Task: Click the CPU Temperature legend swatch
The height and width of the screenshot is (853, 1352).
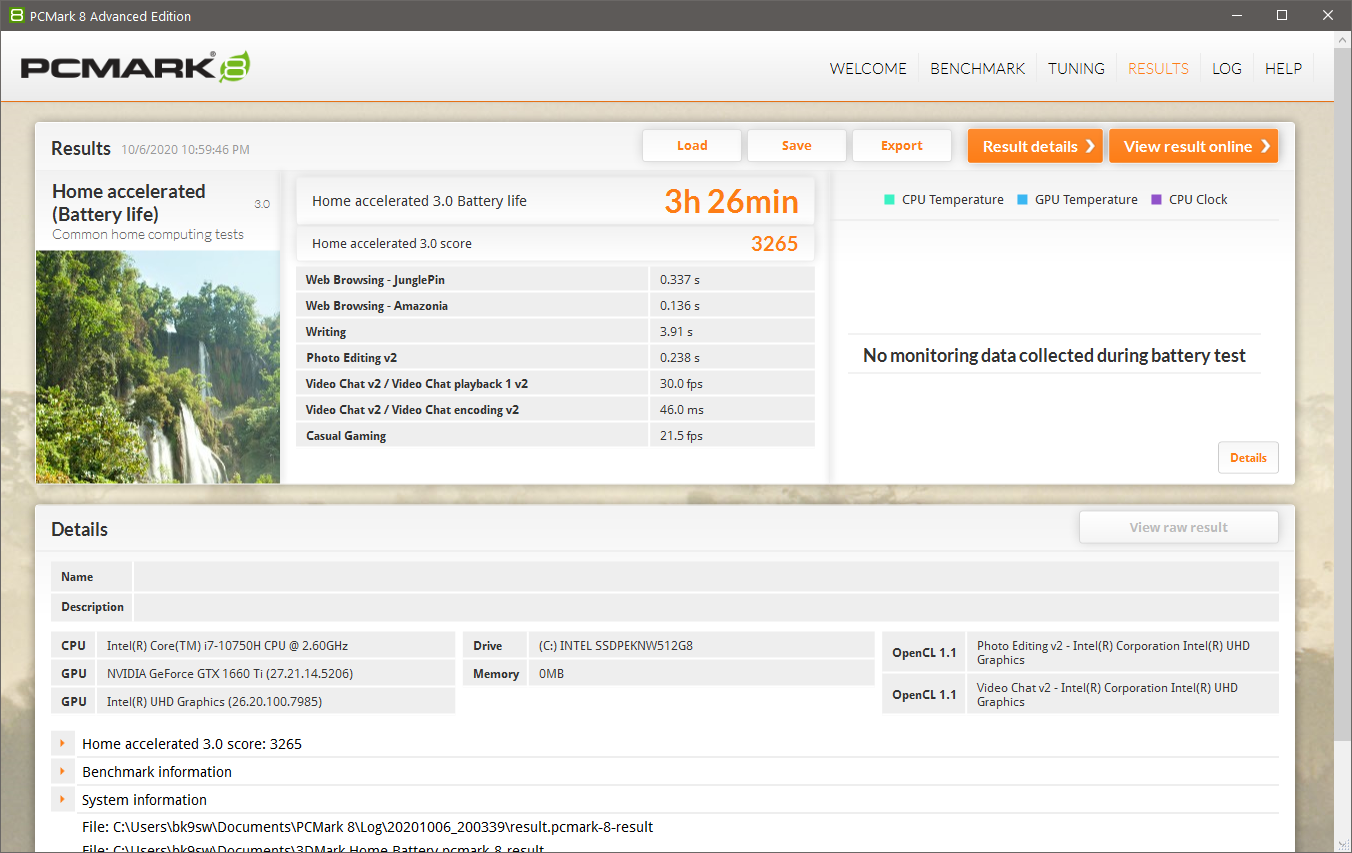Action: click(x=889, y=199)
